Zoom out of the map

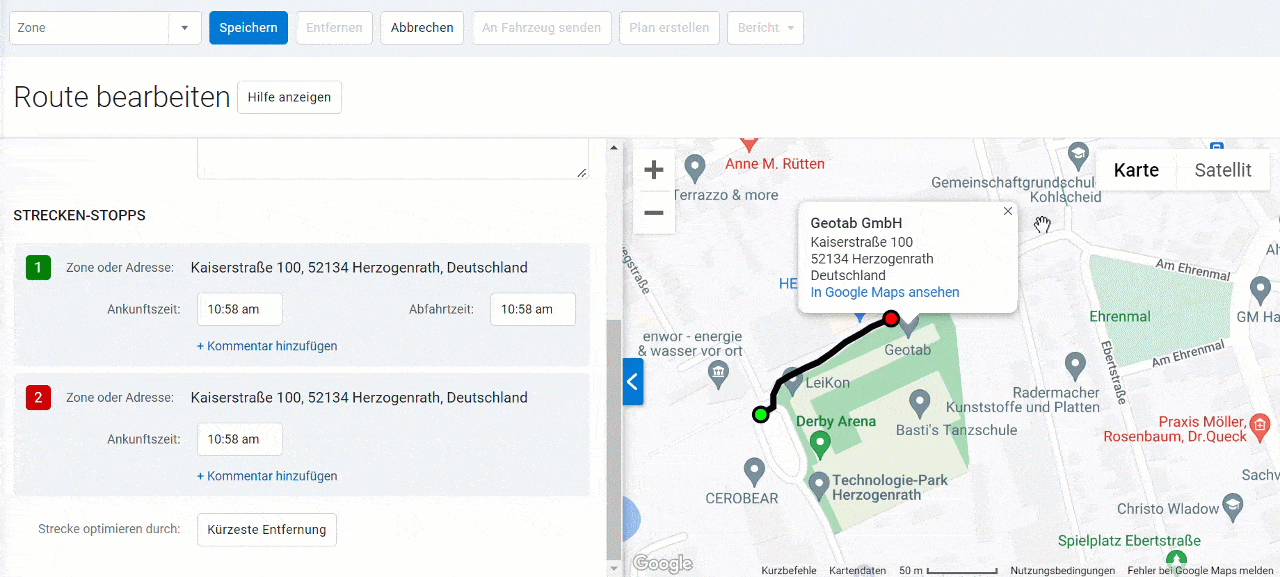pos(653,213)
